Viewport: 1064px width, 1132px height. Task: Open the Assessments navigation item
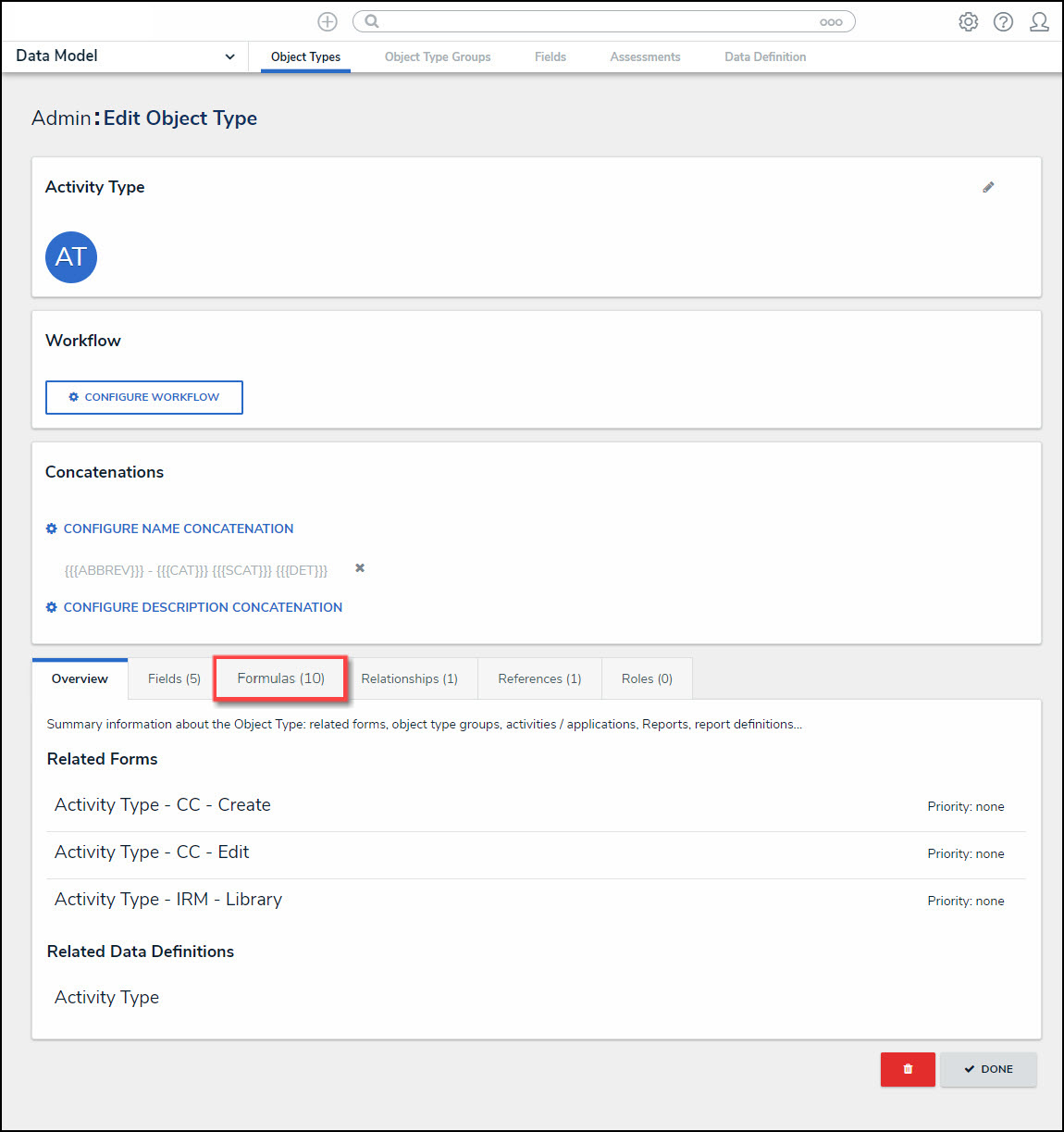click(x=645, y=57)
